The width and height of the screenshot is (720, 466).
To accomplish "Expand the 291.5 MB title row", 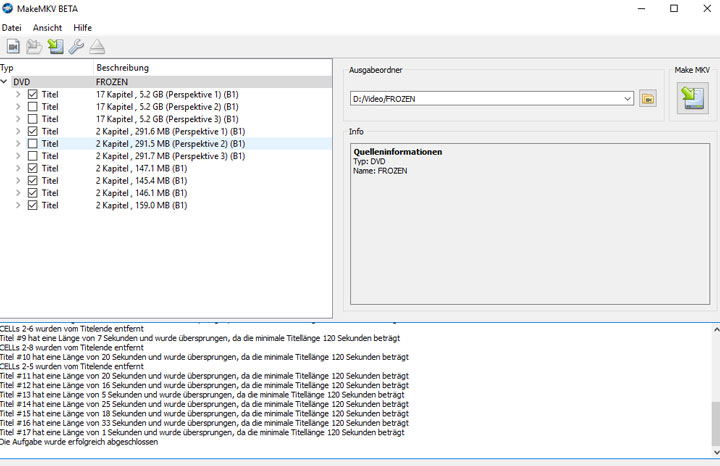I will click(x=18, y=144).
